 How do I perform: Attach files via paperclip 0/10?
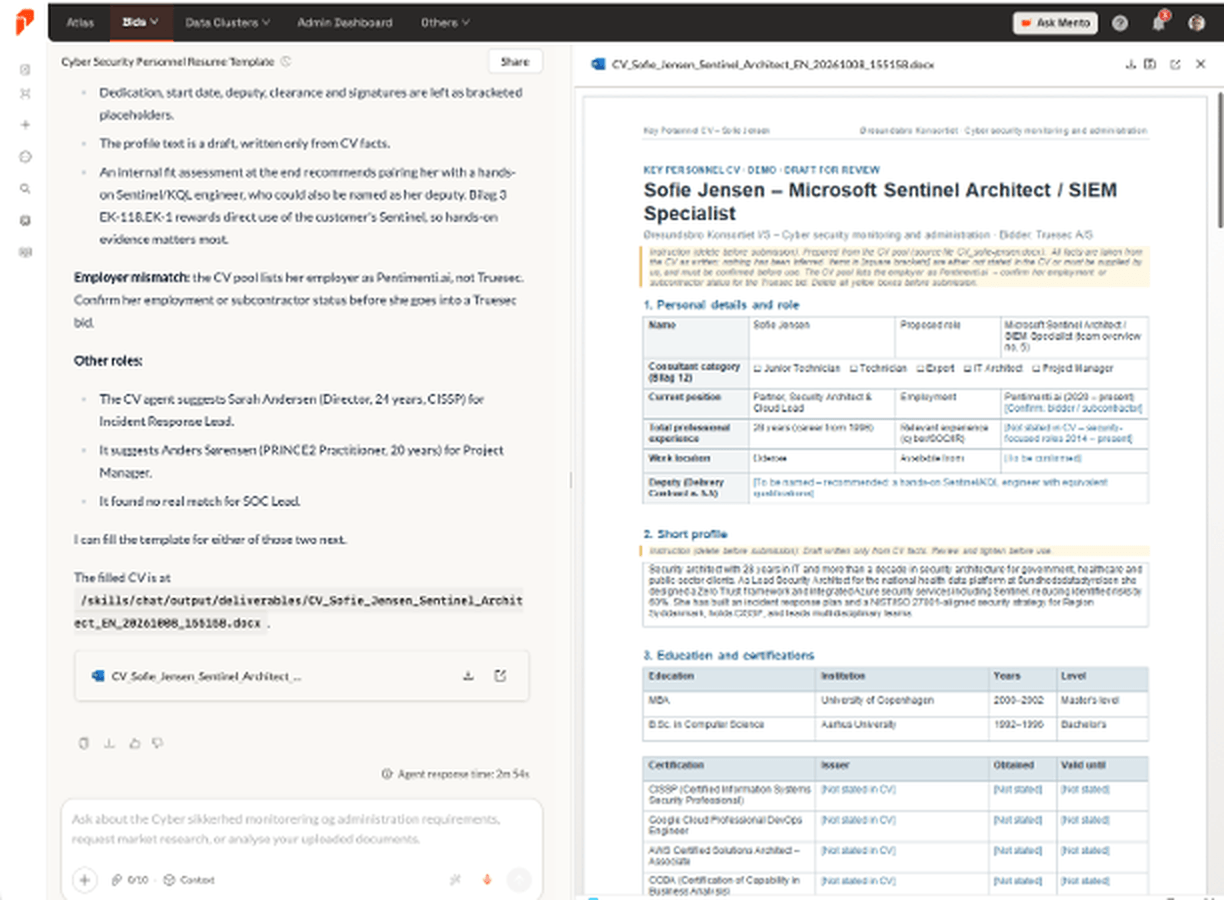130,880
